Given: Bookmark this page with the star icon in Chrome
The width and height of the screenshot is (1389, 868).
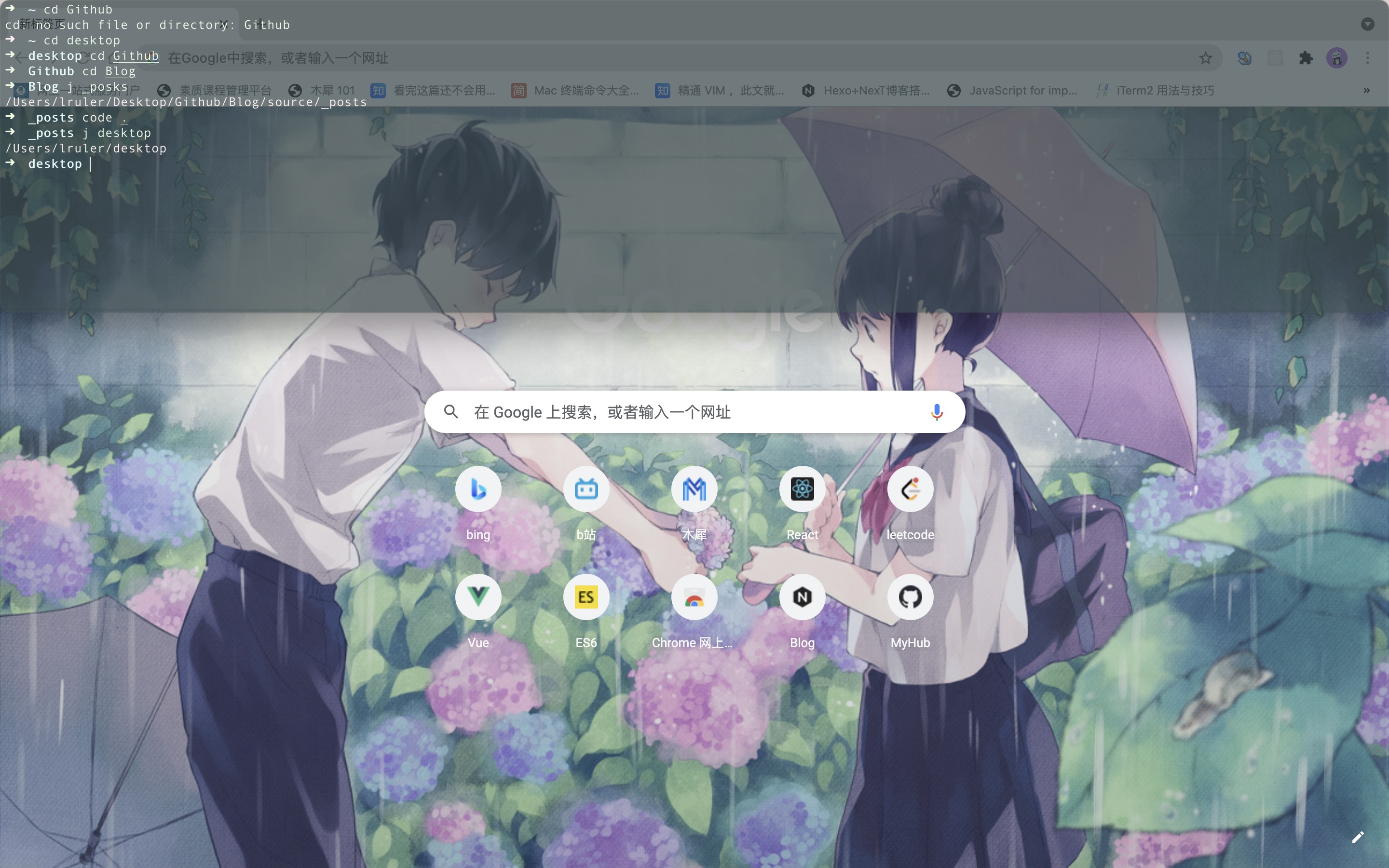Looking at the screenshot, I should click(1205, 58).
